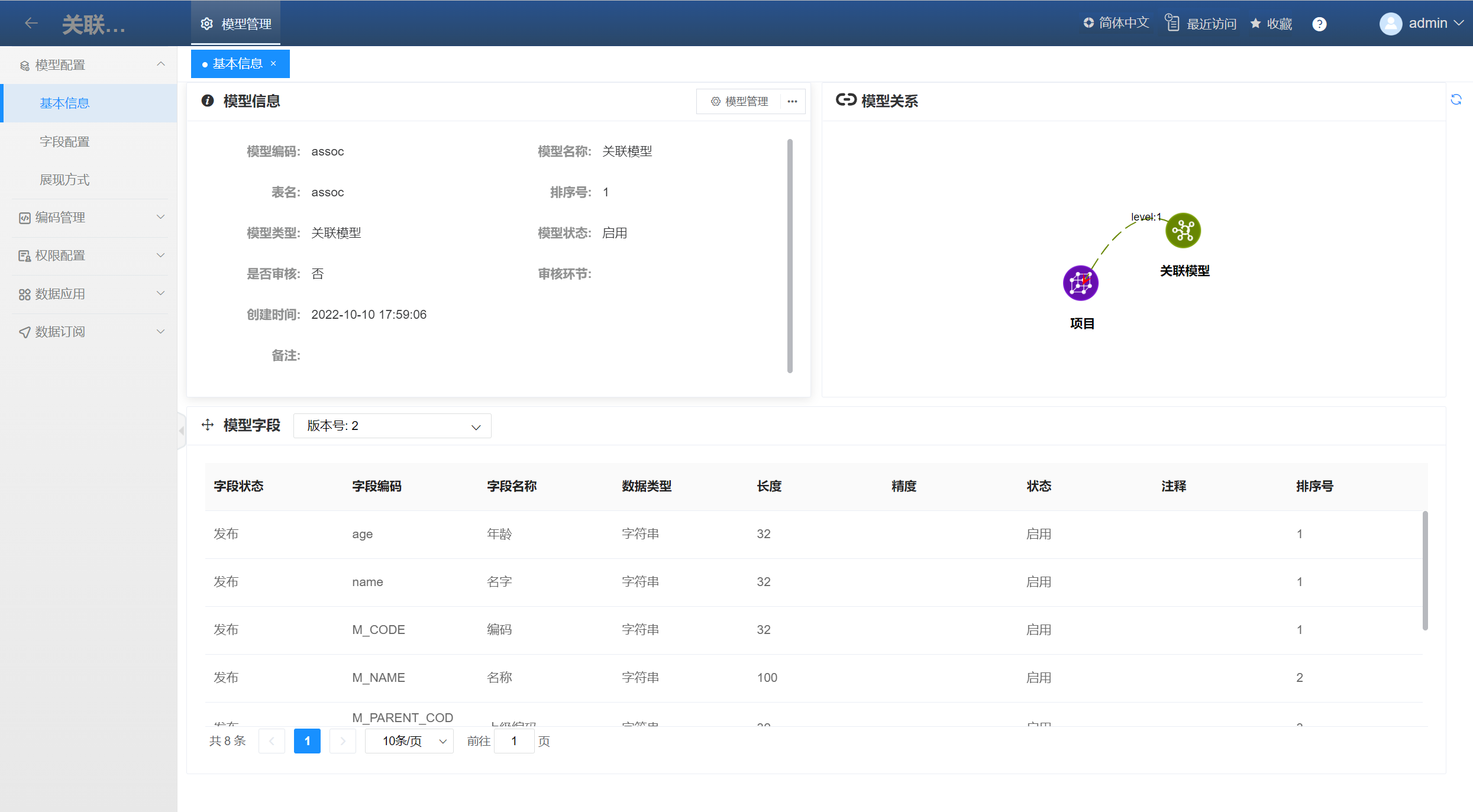Screen dimensions: 1473x812
Task: Close the 基本信息 tab
Action: pyautogui.click(x=273, y=63)
